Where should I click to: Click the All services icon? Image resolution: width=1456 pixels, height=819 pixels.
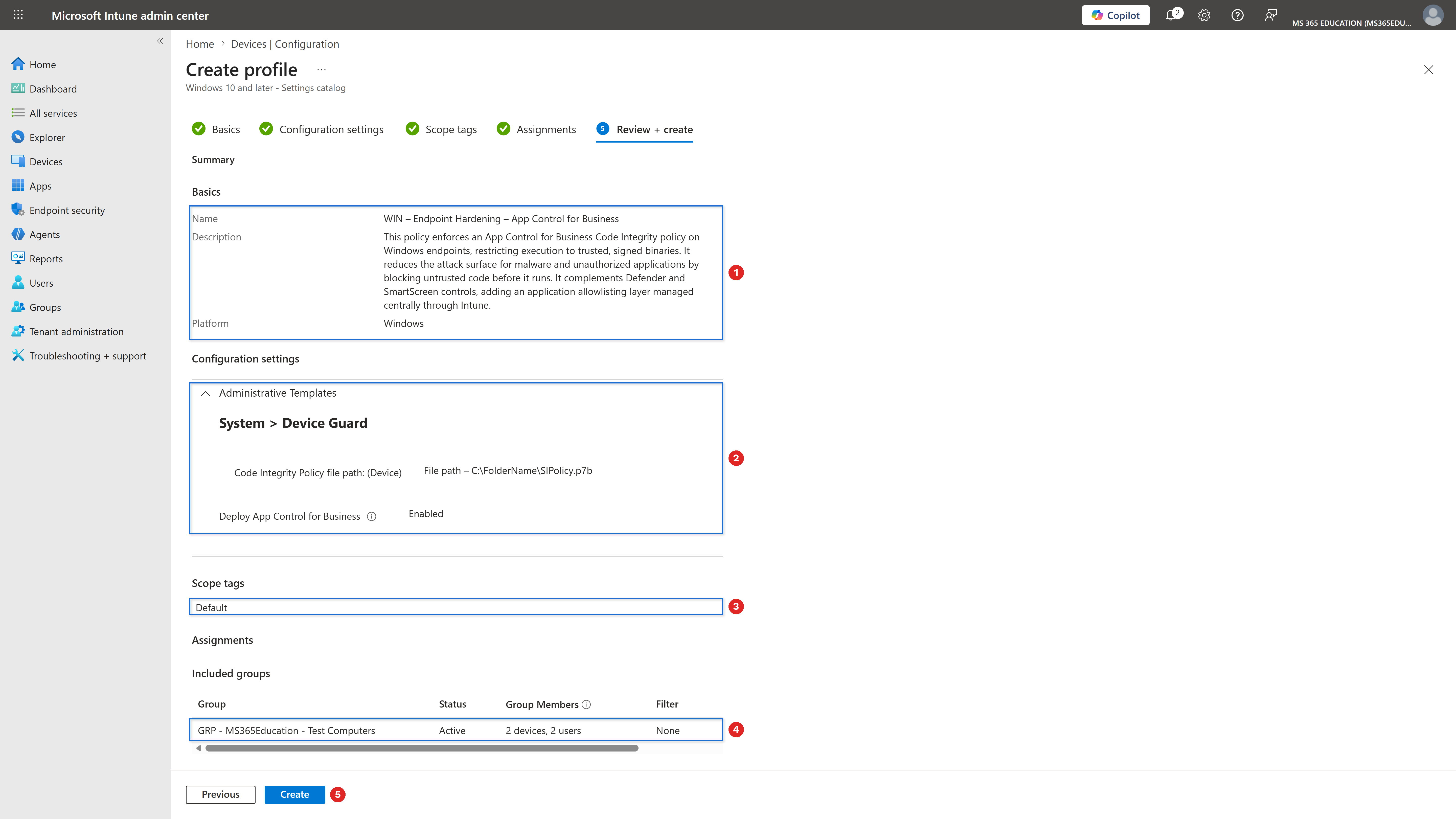pos(18,113)
